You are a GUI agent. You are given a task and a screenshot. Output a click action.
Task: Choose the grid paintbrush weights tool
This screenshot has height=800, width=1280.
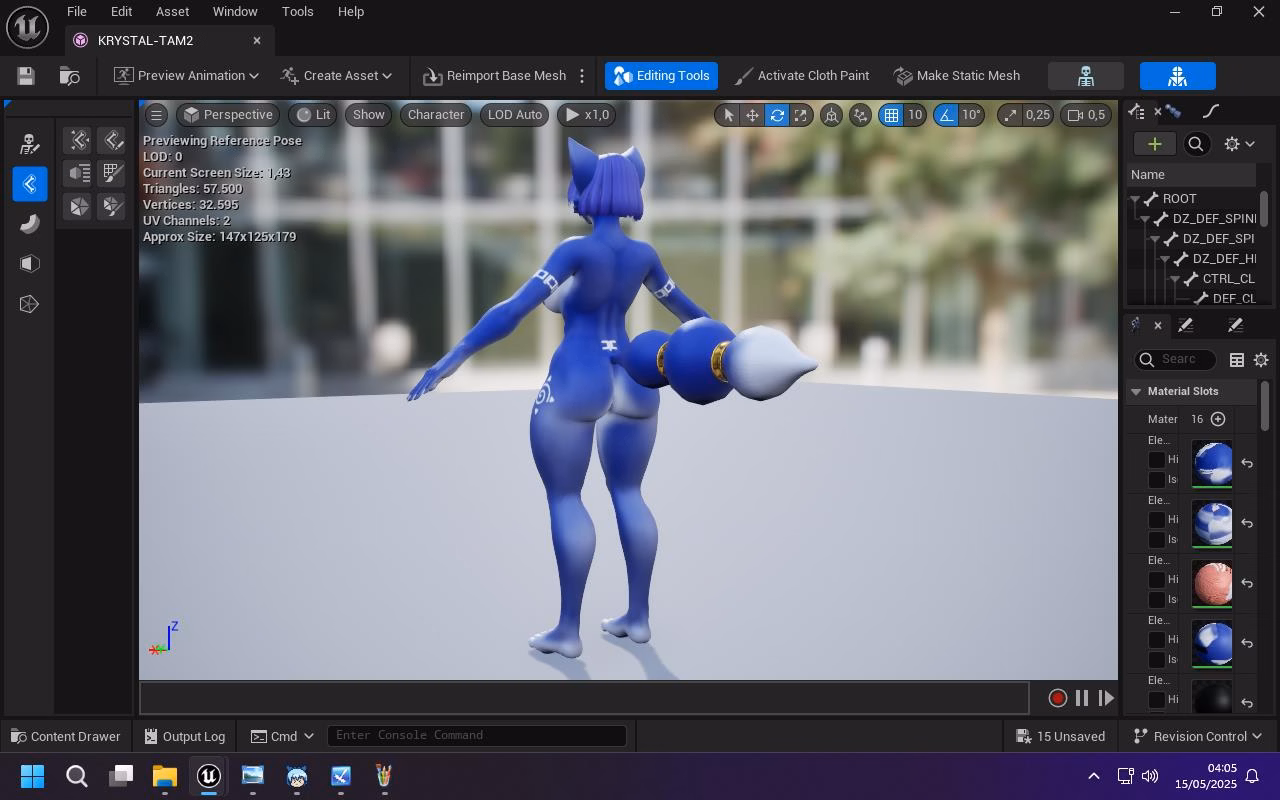click(112, 173)
